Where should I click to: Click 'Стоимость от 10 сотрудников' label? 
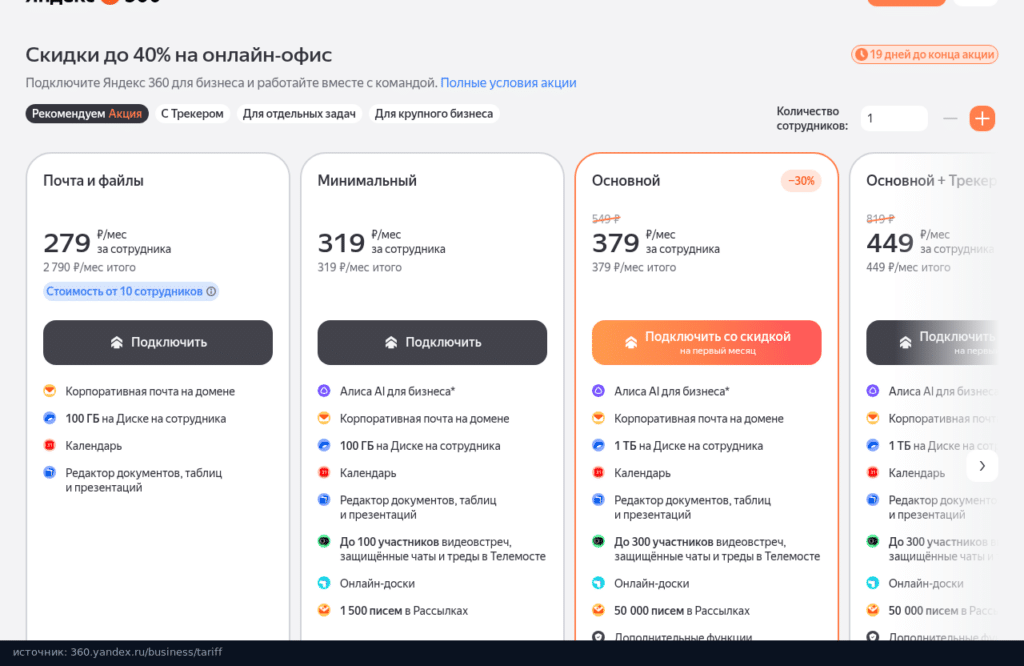click(124, 291)
